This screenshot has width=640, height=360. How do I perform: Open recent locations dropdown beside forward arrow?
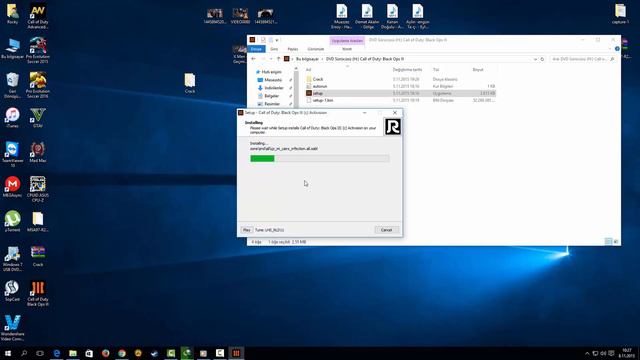[x=271, y=59]
